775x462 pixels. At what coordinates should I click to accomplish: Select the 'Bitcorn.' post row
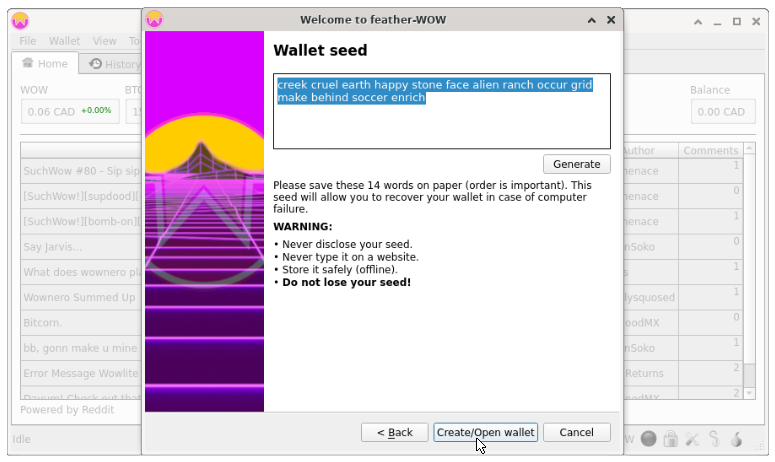82,323
